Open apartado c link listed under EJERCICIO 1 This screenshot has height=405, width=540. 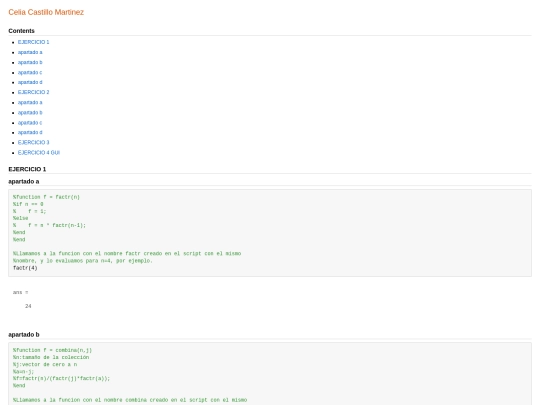tap(30, 72)
